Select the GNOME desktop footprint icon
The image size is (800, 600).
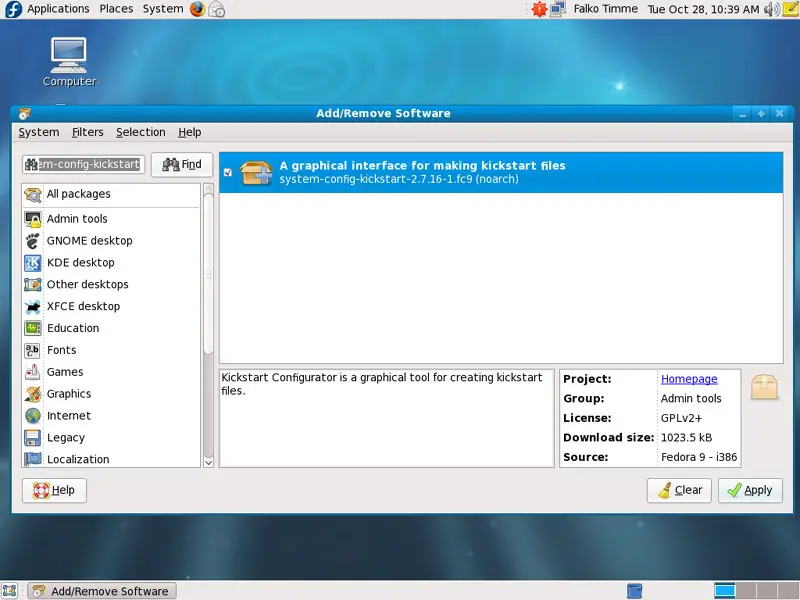click(33, 241)
